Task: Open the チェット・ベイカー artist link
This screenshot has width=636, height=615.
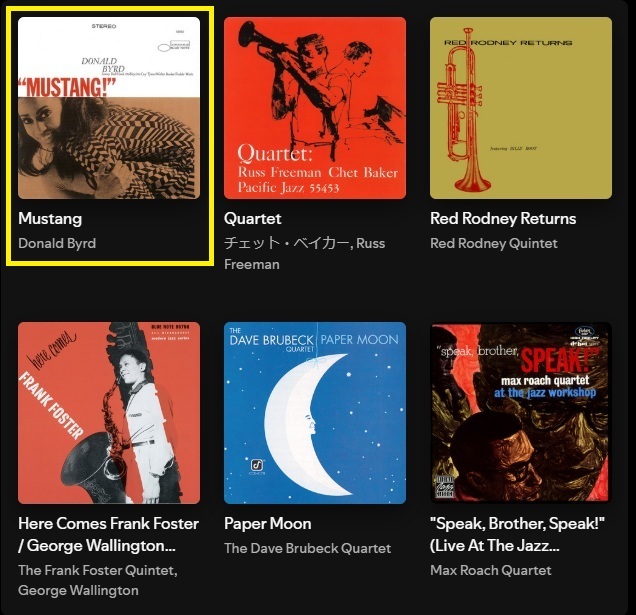Action: point(286,243)
